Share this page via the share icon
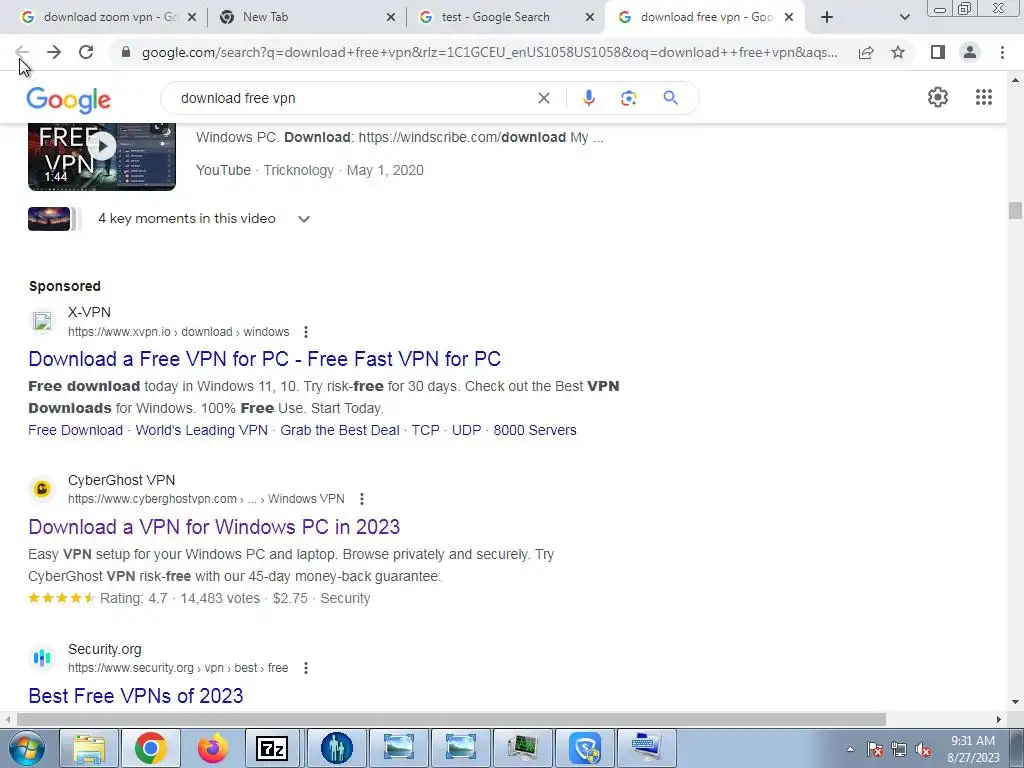 [x=866, y=52]
